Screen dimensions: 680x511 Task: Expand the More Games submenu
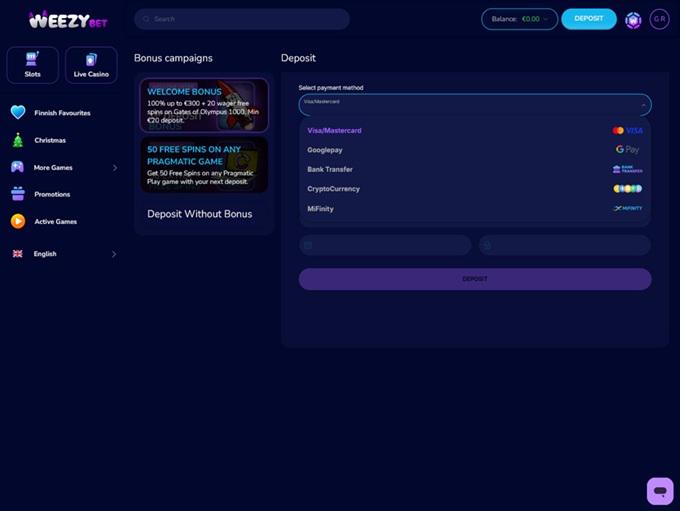click(x=114, y=168)
